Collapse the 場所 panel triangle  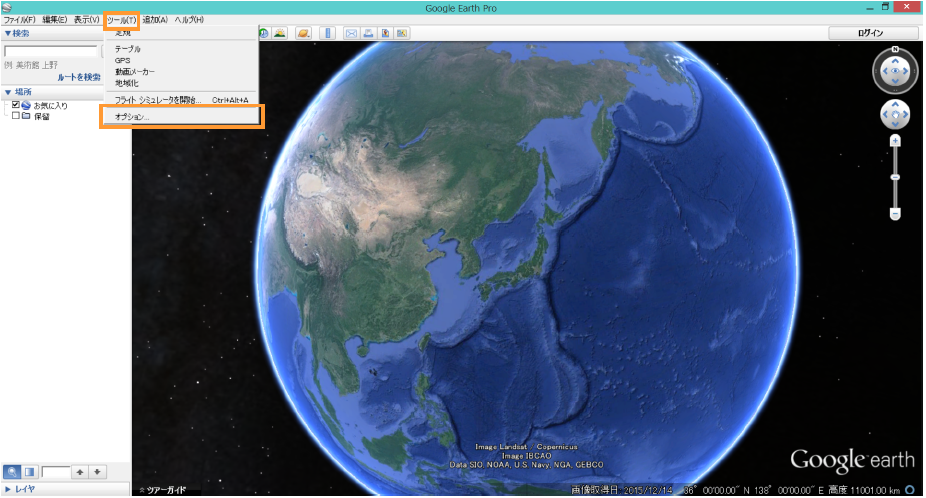click(x=8, y=92)
